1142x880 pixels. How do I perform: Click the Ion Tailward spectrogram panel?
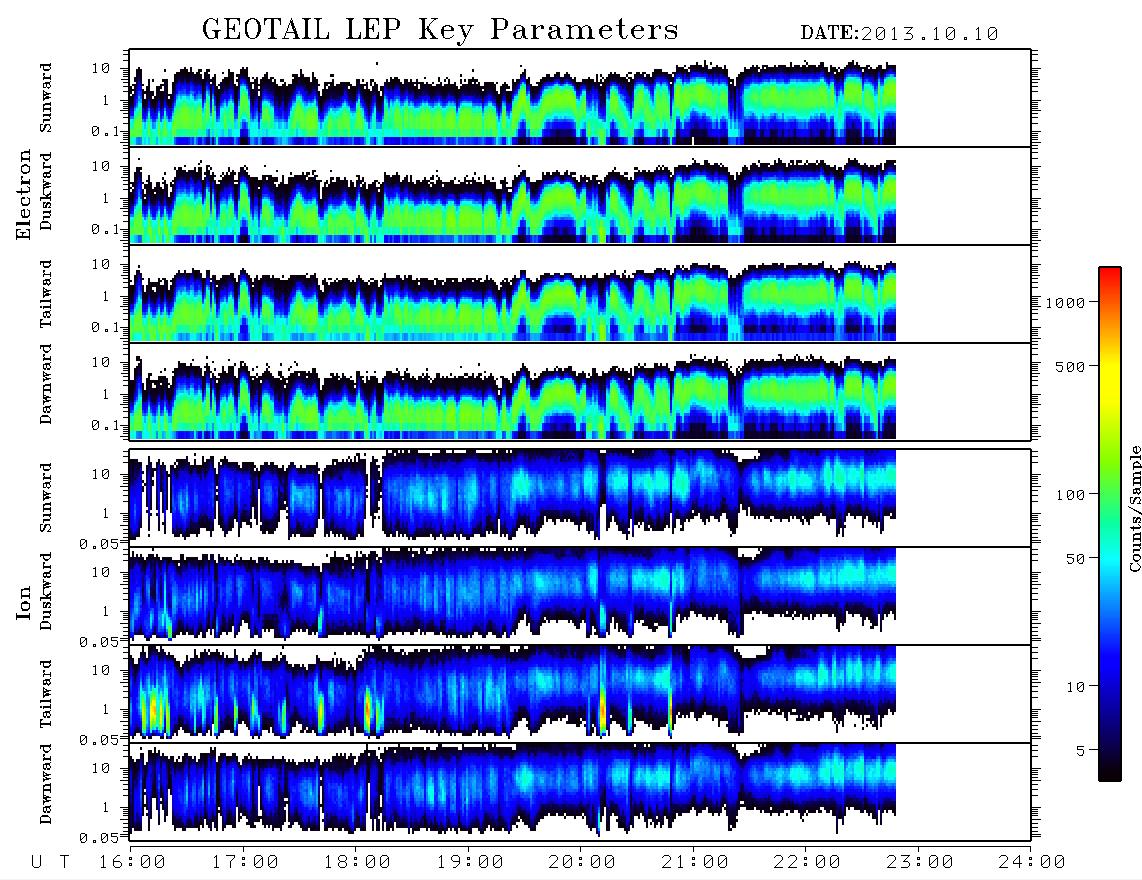click(580, 694)
